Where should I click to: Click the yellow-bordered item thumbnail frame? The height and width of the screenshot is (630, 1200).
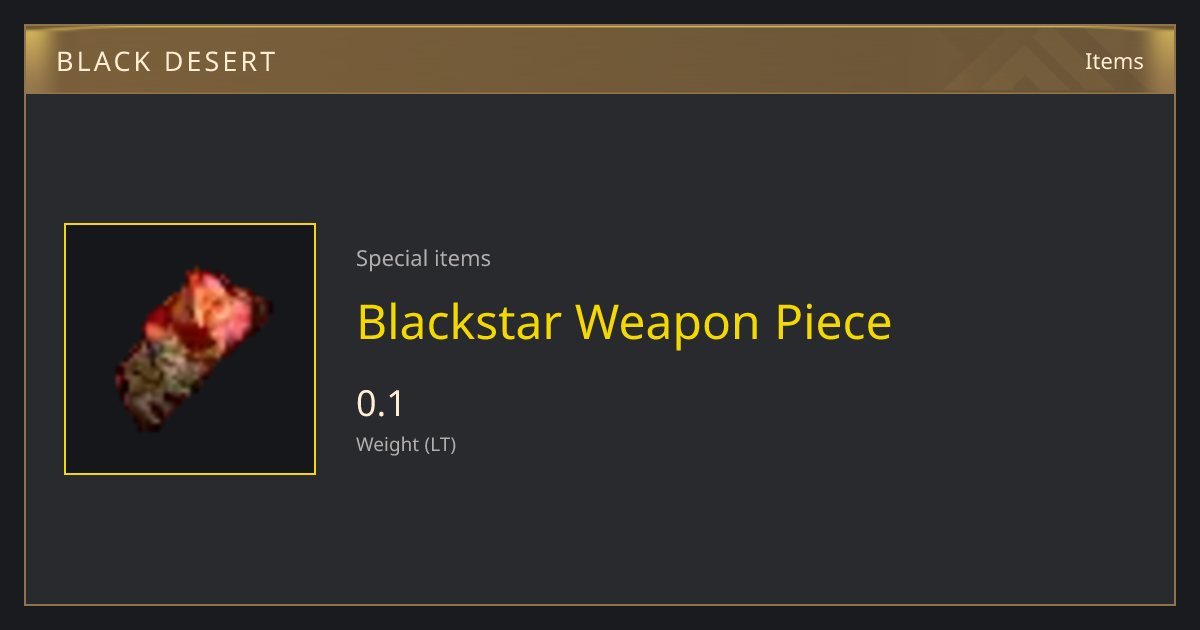coord(190,349)
